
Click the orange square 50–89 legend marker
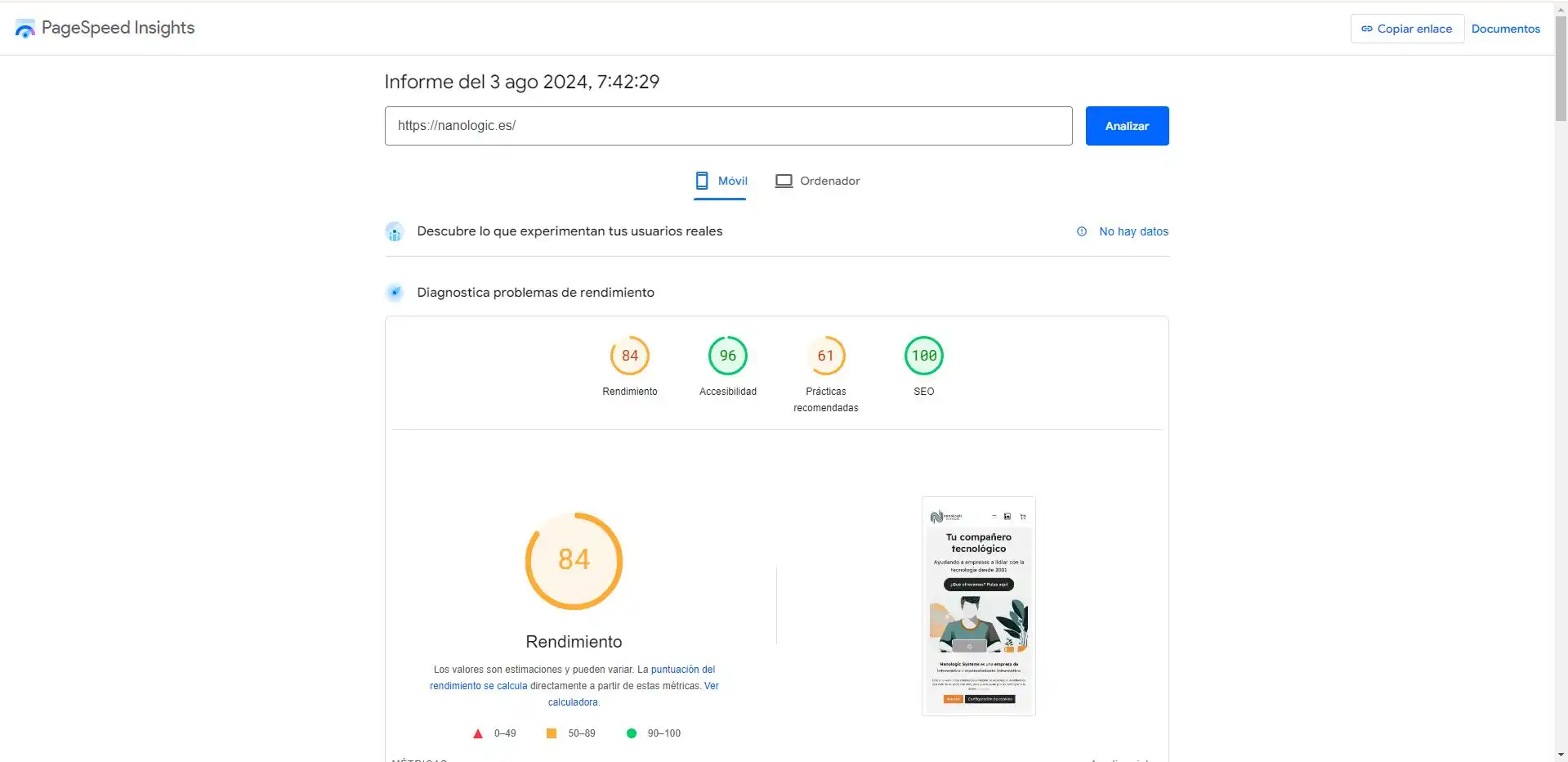[x=552, y=733]
